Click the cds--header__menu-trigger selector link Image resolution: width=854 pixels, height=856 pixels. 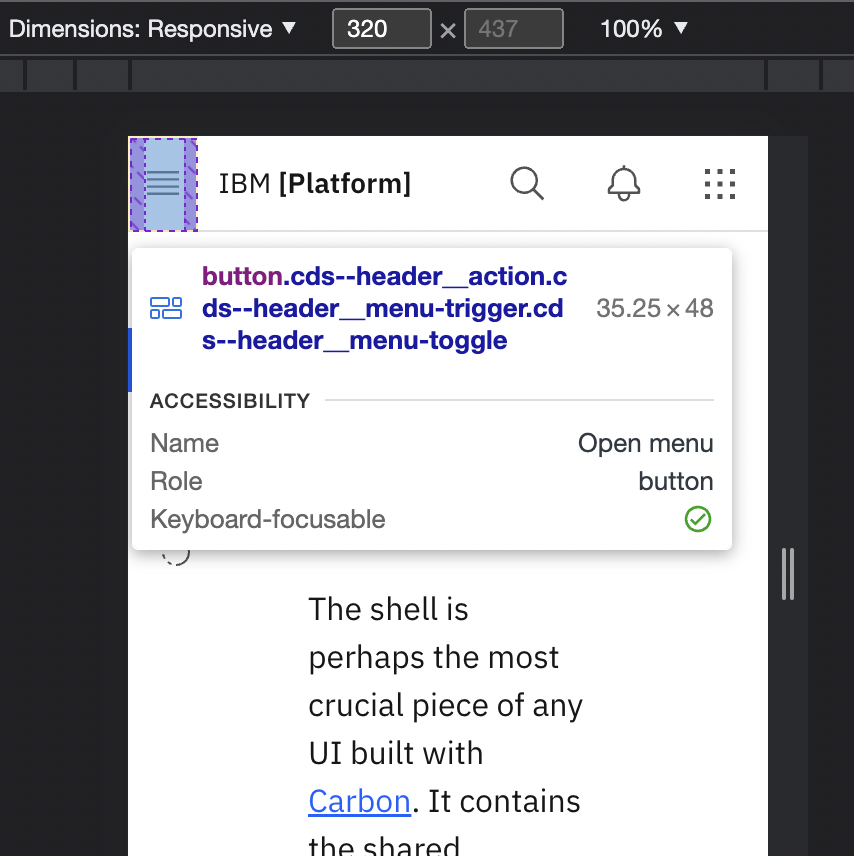click(384, 308)
